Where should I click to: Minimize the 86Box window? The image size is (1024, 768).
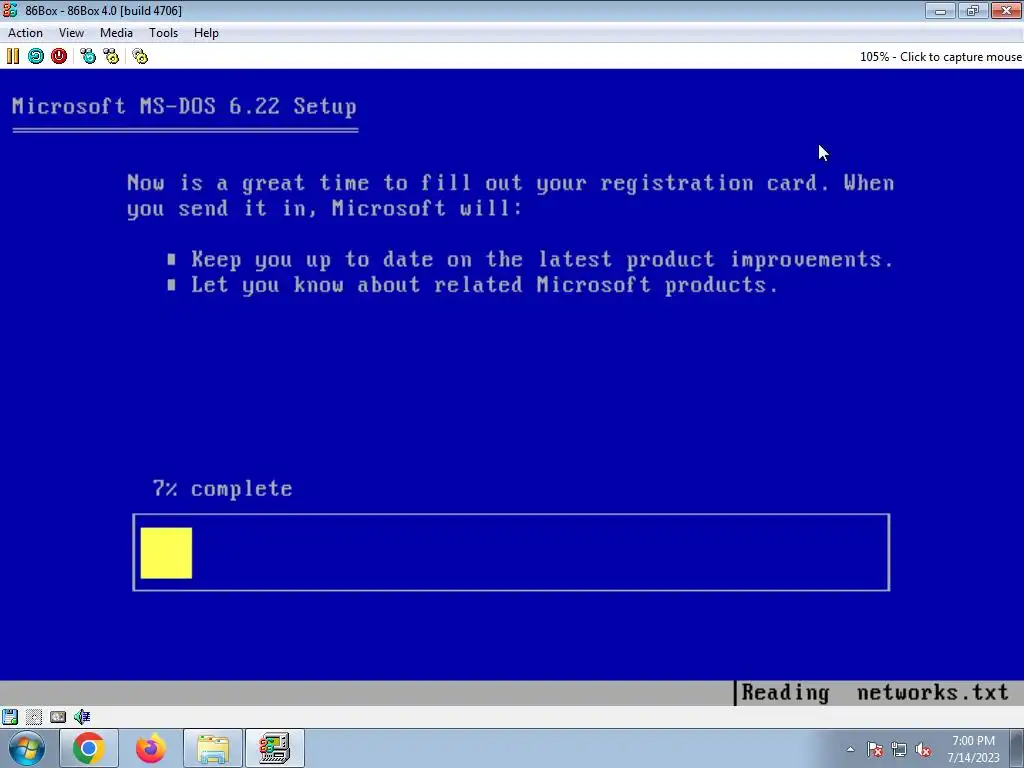click(x=940, y=10)
